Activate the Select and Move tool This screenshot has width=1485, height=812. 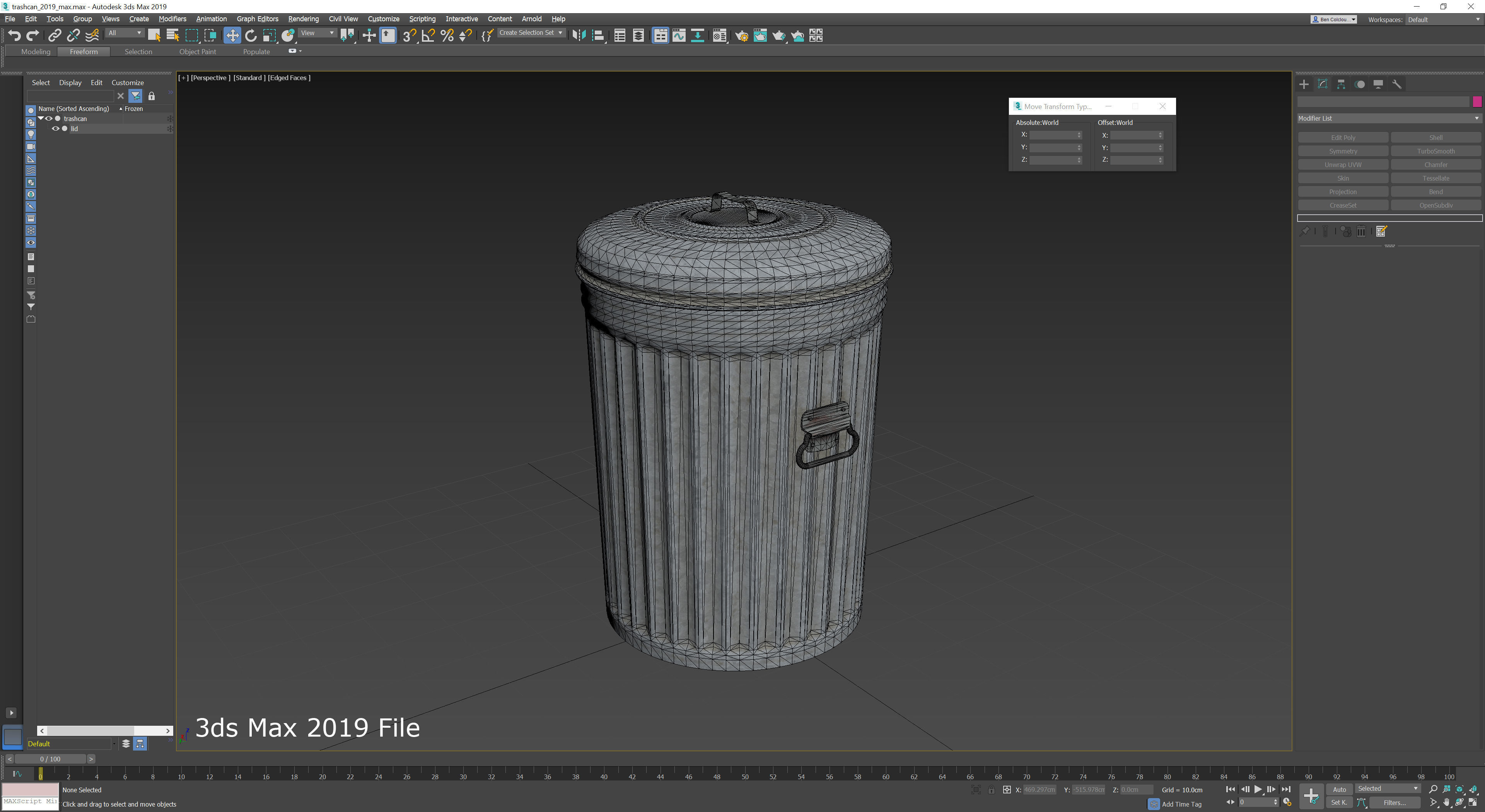pos(232,36)
